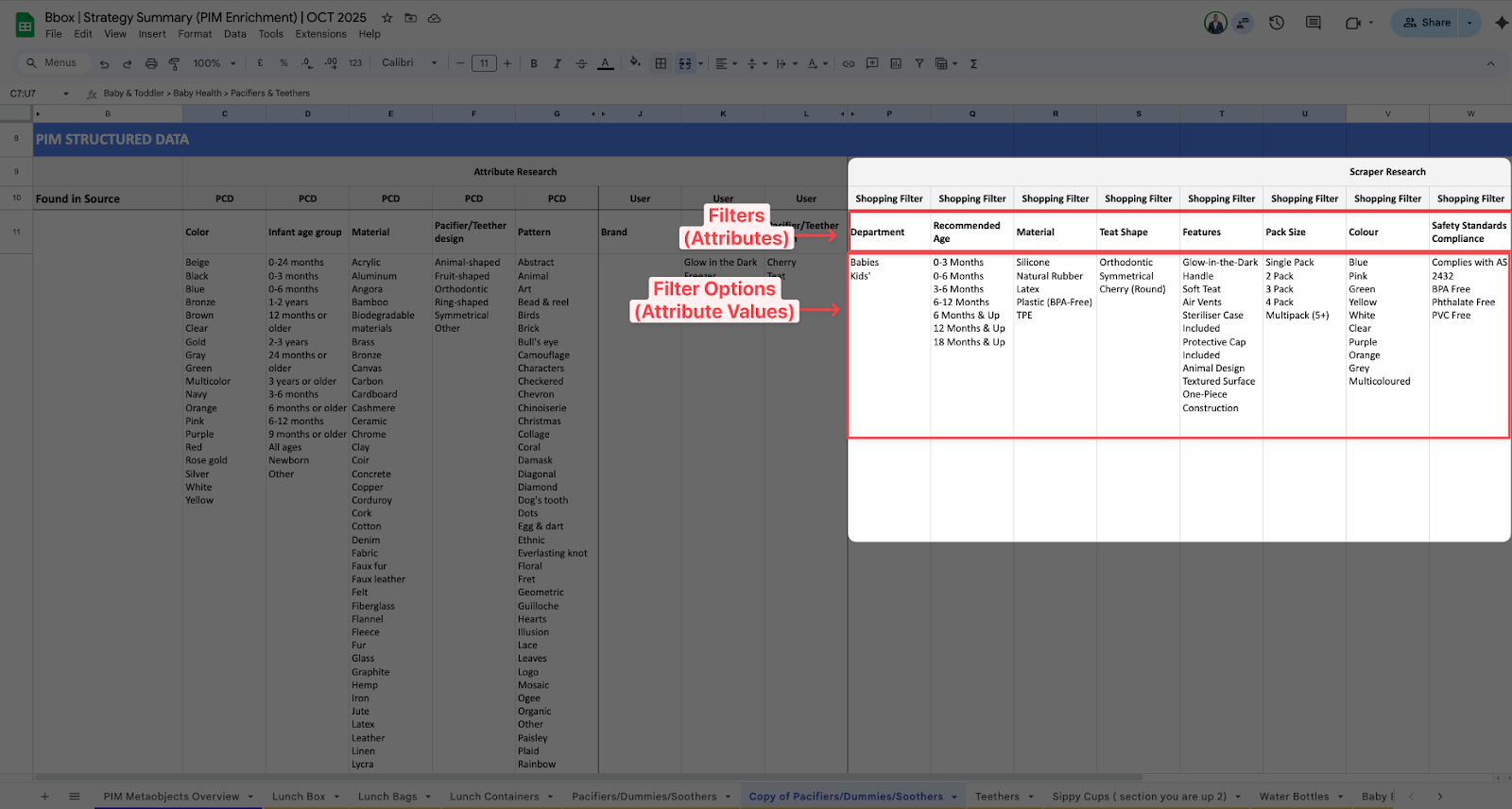The width and height of the screenshot is (1512, 809).
Task: Click the Print icon
Action: pyautogui.click(x=151, y=64)
